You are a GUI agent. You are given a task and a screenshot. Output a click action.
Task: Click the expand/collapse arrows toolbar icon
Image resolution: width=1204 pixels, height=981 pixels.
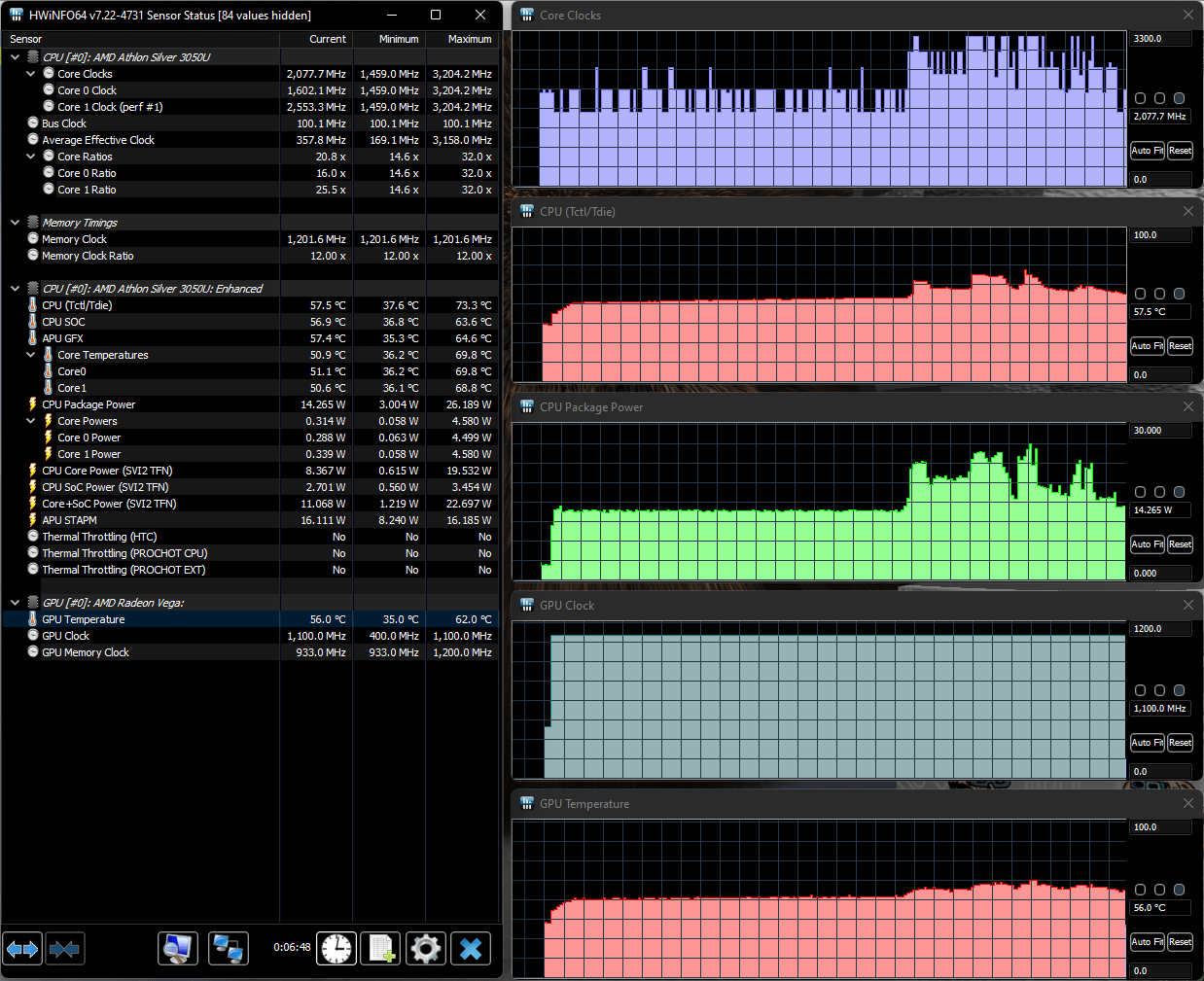point(22,949)
